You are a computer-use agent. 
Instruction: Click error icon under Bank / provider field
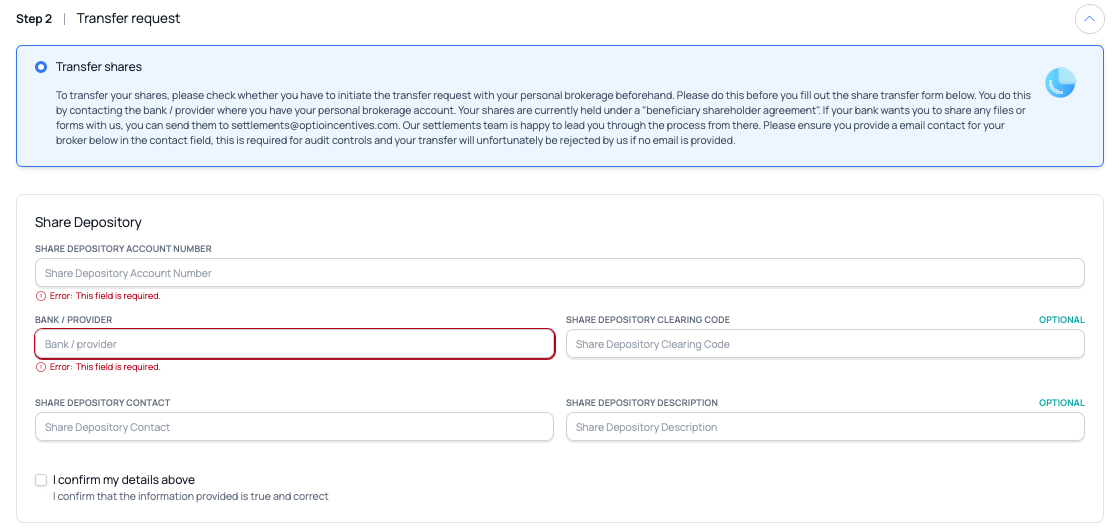(41, 367)
